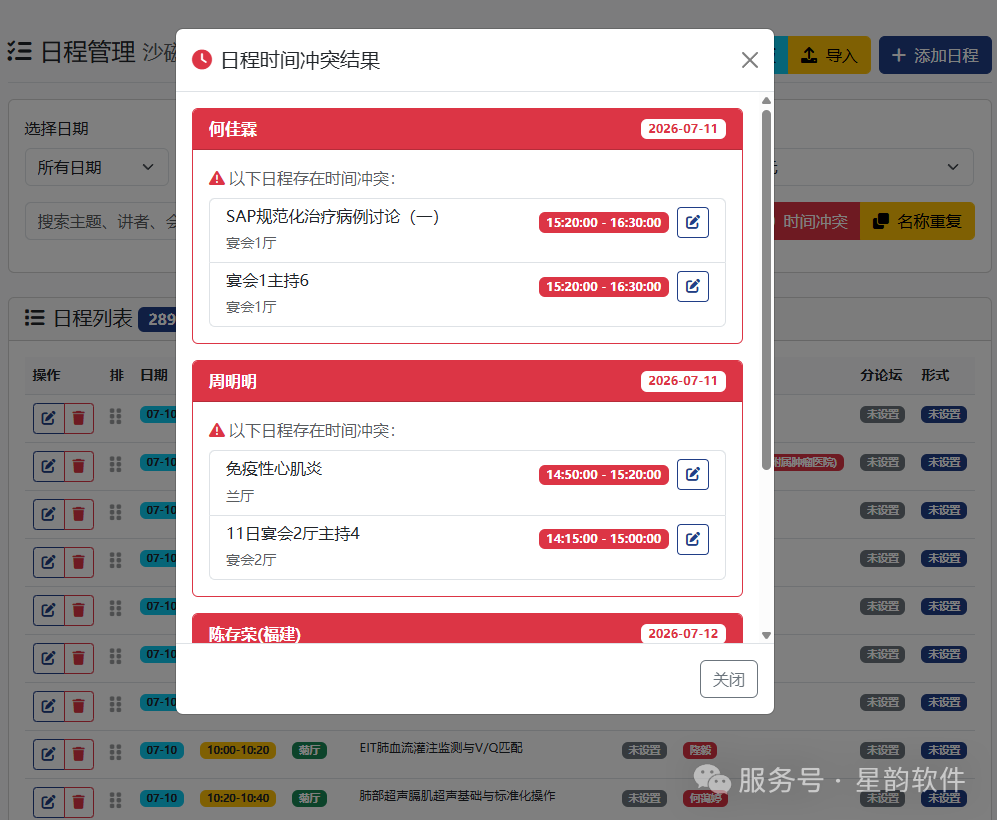This screenshot has height=820, width=997.
Task: Click the 添加日程 button
Action: coord(935,55)
